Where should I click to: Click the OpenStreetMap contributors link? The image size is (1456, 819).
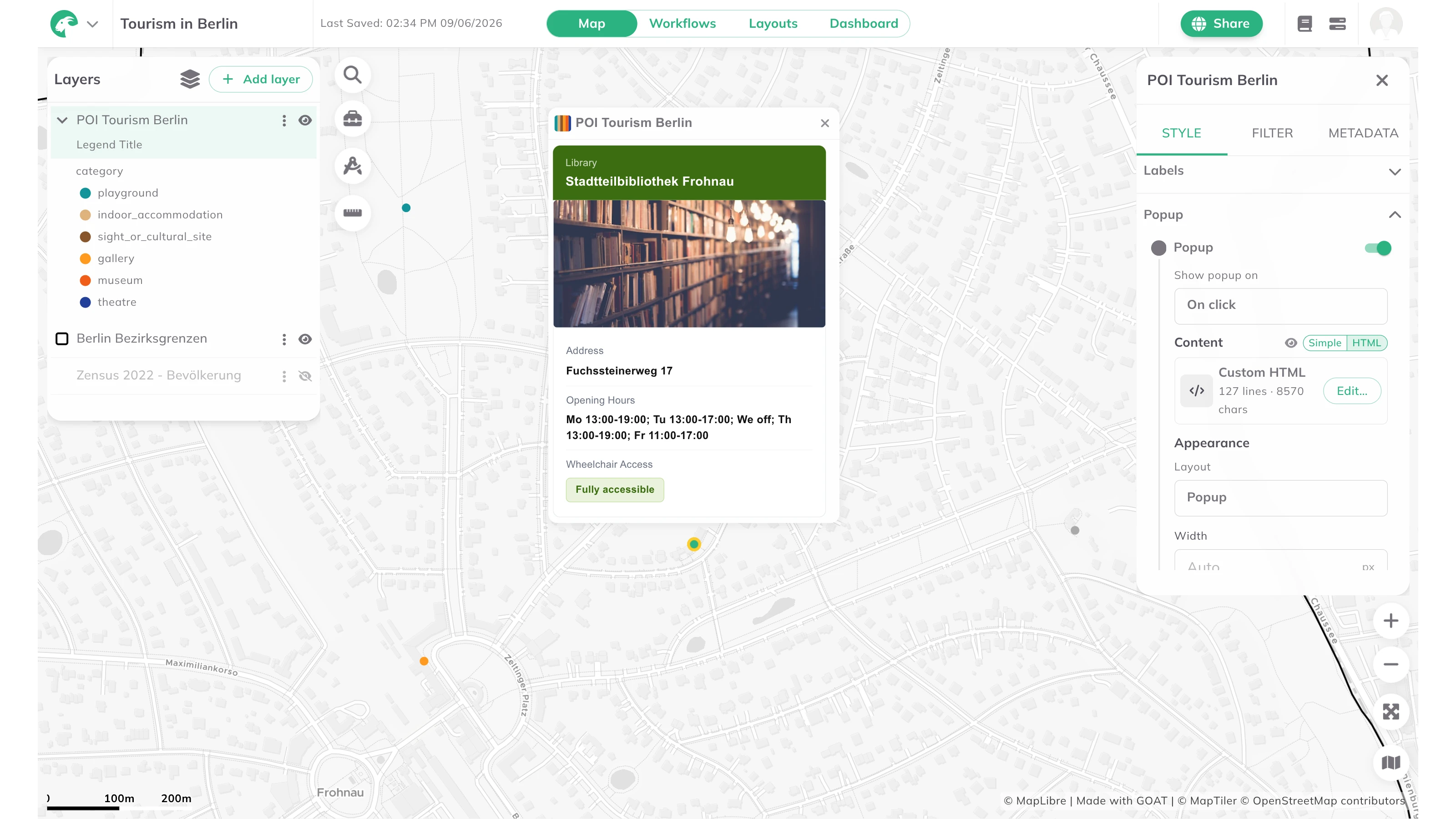coord(1323,800)
